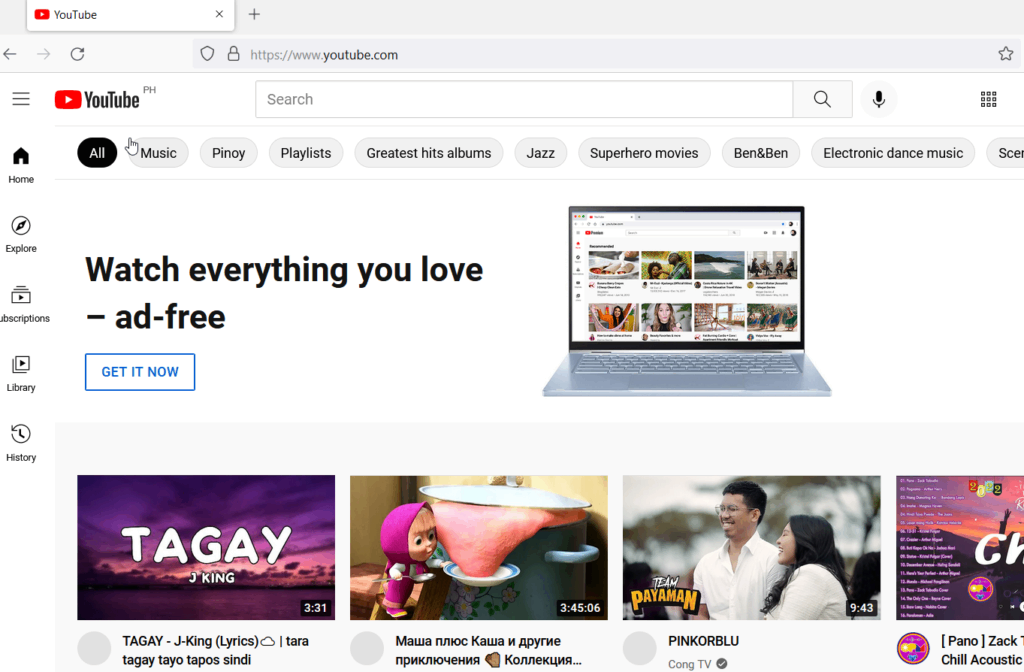Filter by the Ben&Ben chip
Screen dimensions: 1024x672
pos(761,153)
